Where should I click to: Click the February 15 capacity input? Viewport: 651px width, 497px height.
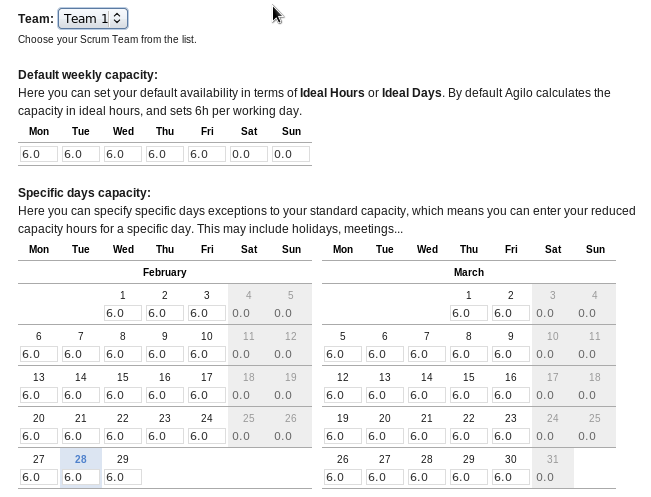coord(123,395)
